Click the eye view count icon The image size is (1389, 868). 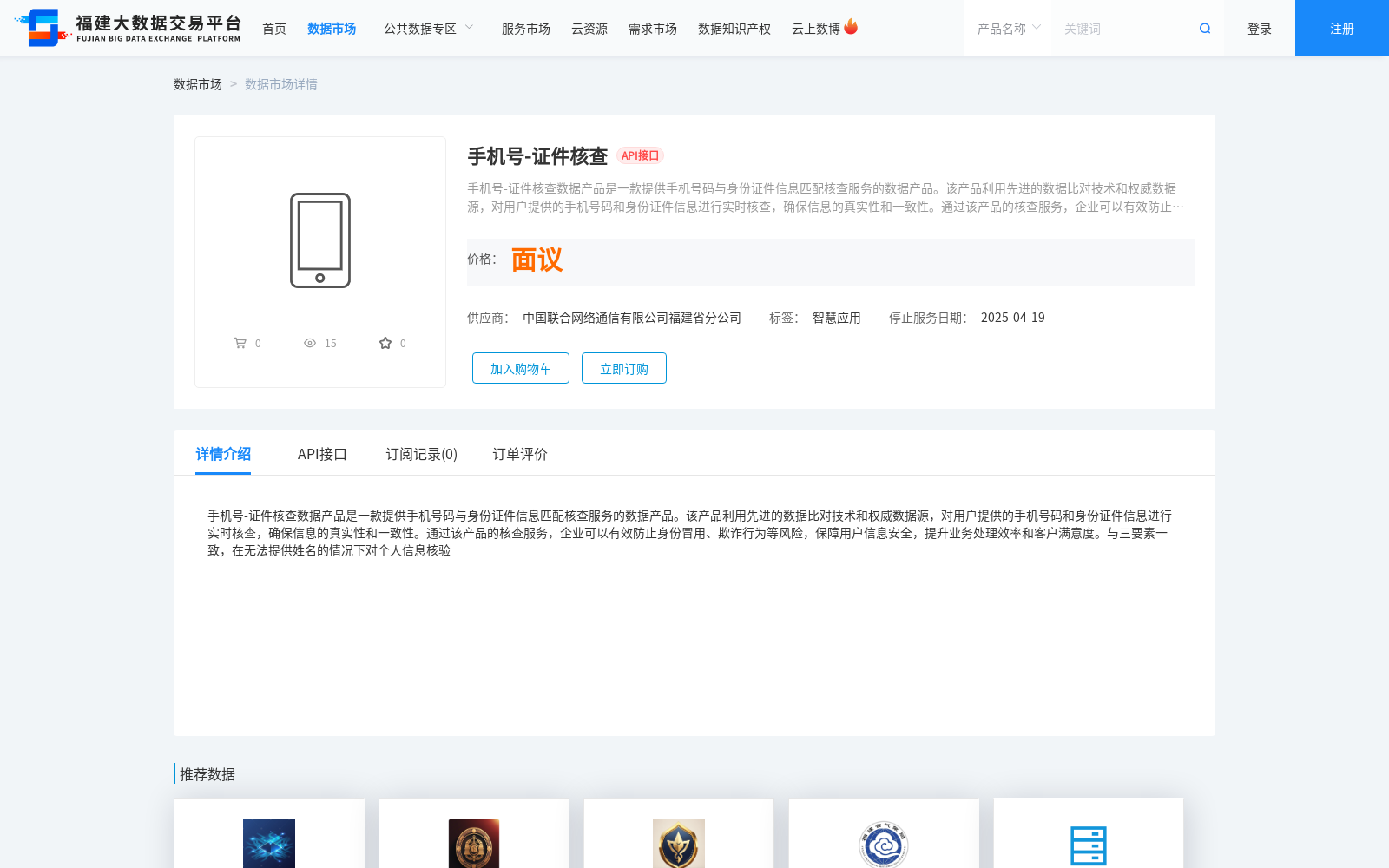coord(310,343)
